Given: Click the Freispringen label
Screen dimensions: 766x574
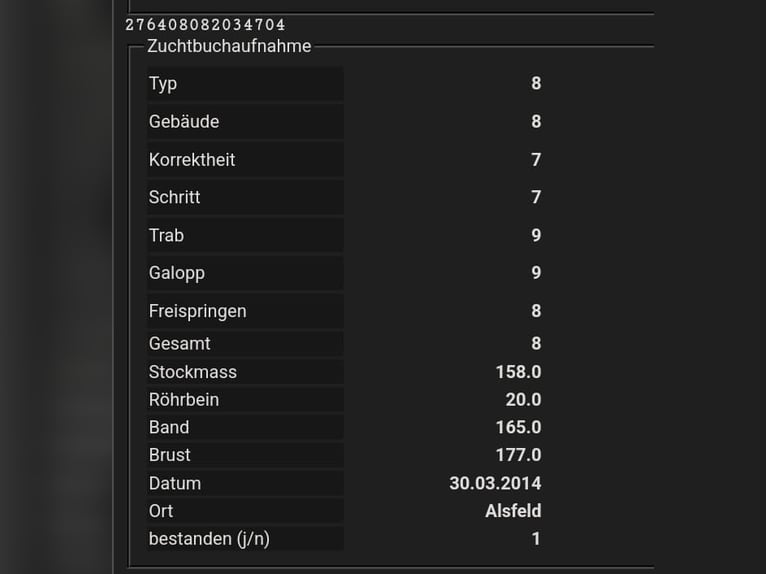Looking at the screenshot, I should pos(198,312).
